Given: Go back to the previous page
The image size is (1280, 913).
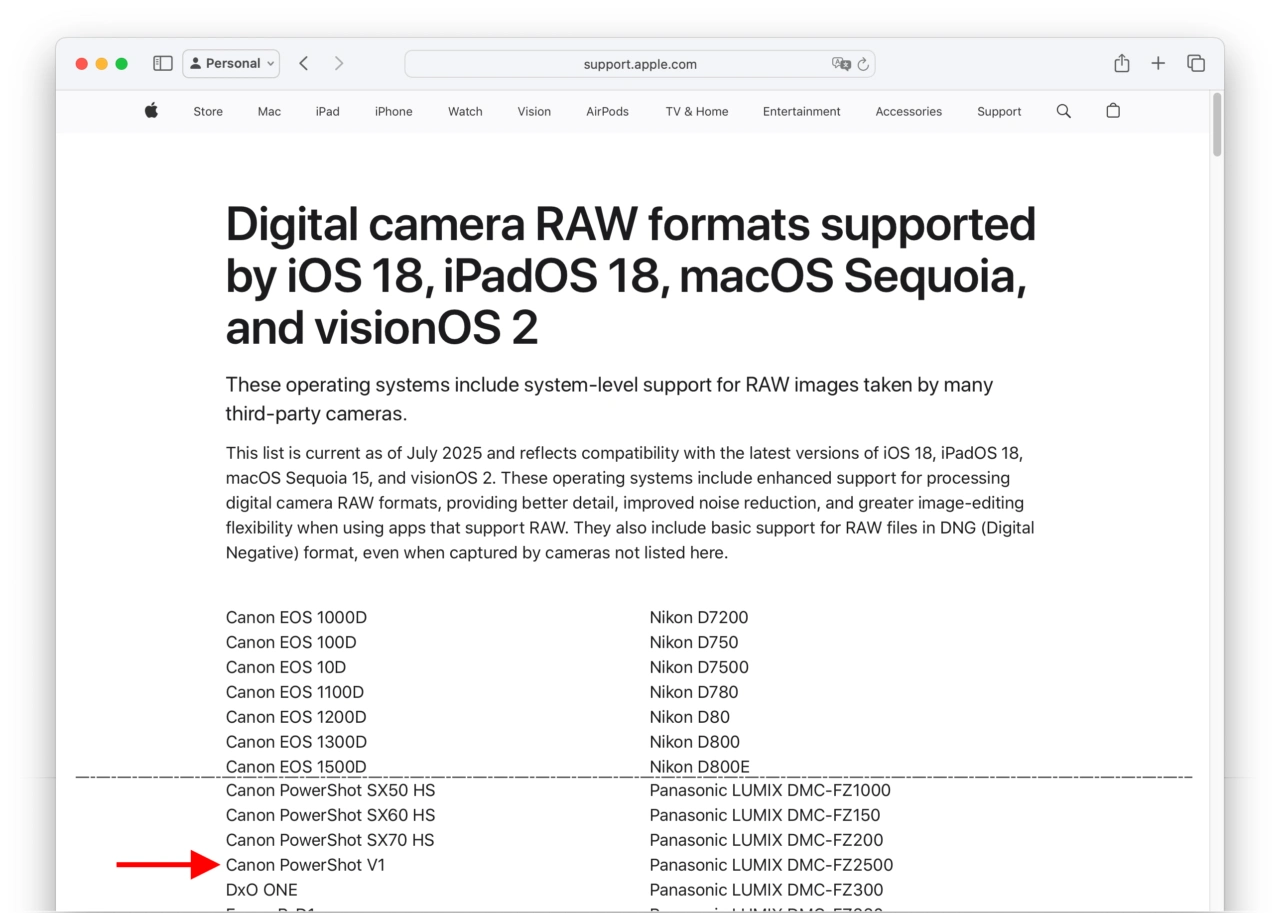Looking at the screenshot, I should point(304,63).
